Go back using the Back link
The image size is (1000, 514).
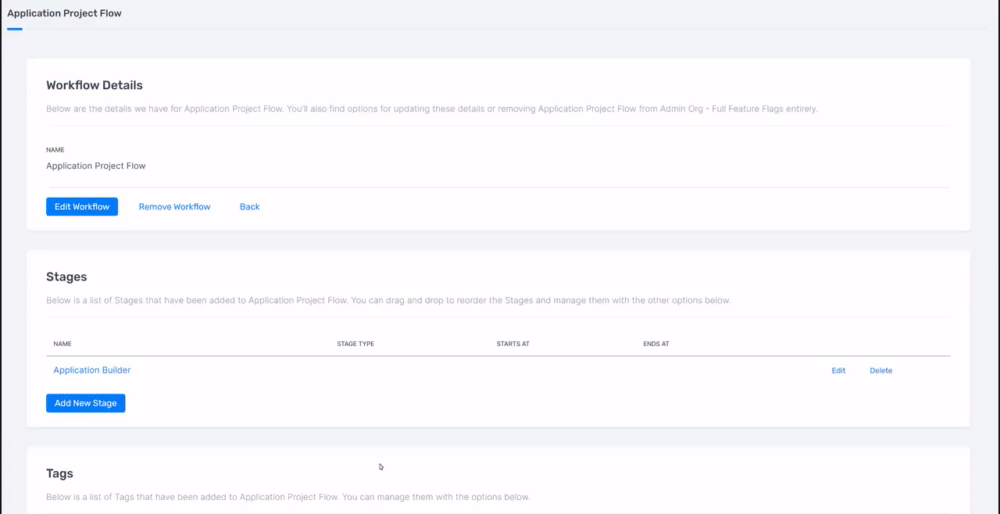249,207
